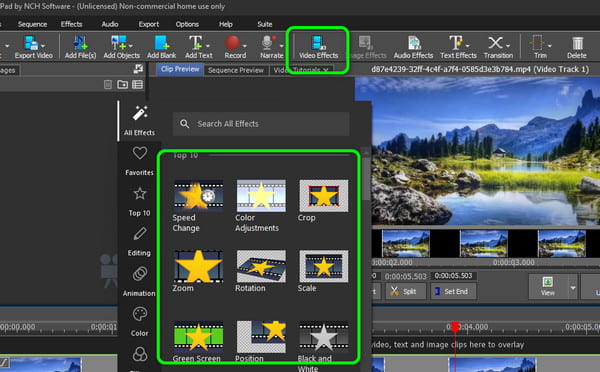Expand the Add Objects dropdown arrow
Image resolution: width=600 pixels, height=372 pixels.
pyautogui.click(x=131, y=46)
